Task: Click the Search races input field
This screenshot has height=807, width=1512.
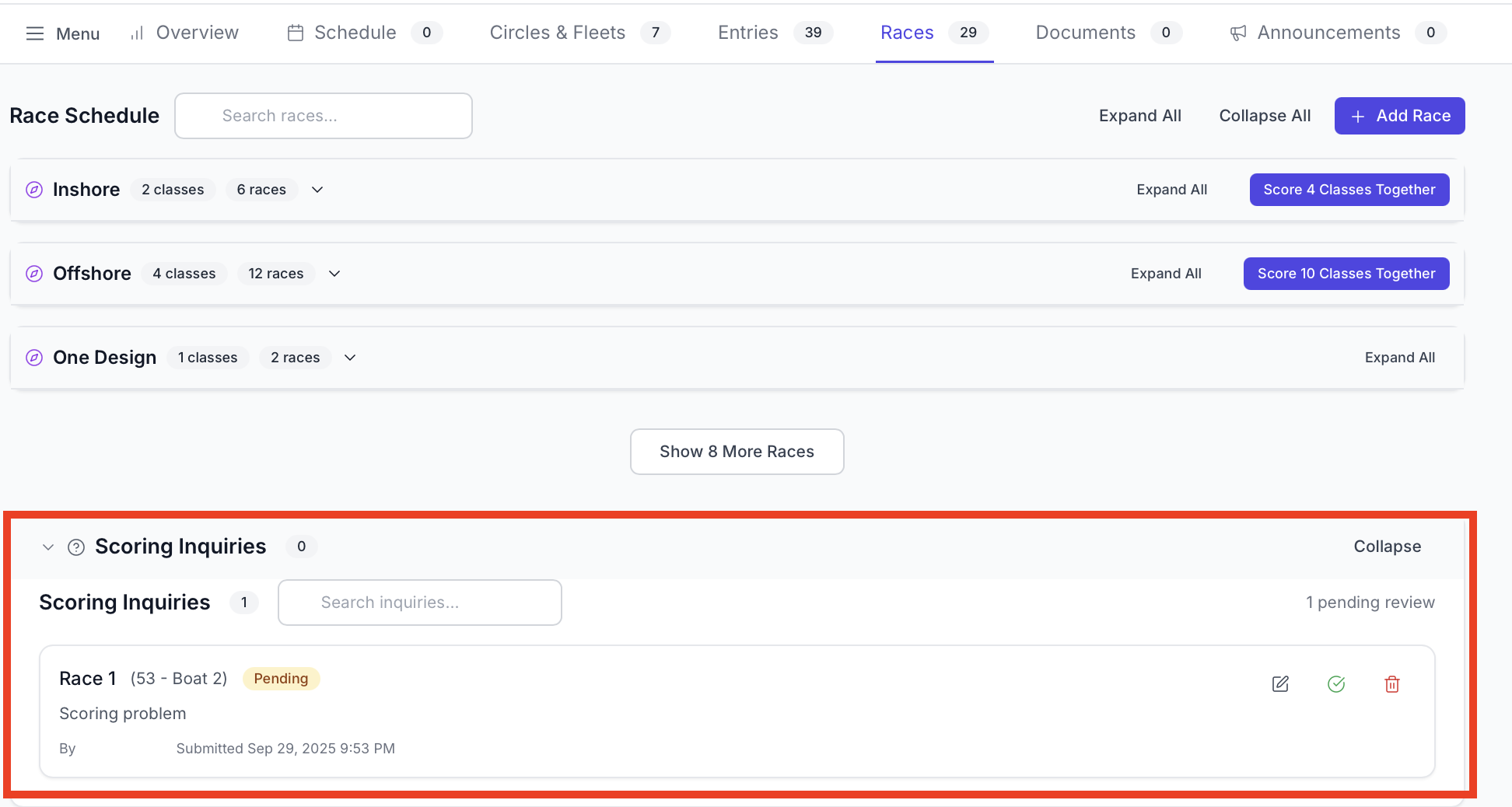Action: 324,116
